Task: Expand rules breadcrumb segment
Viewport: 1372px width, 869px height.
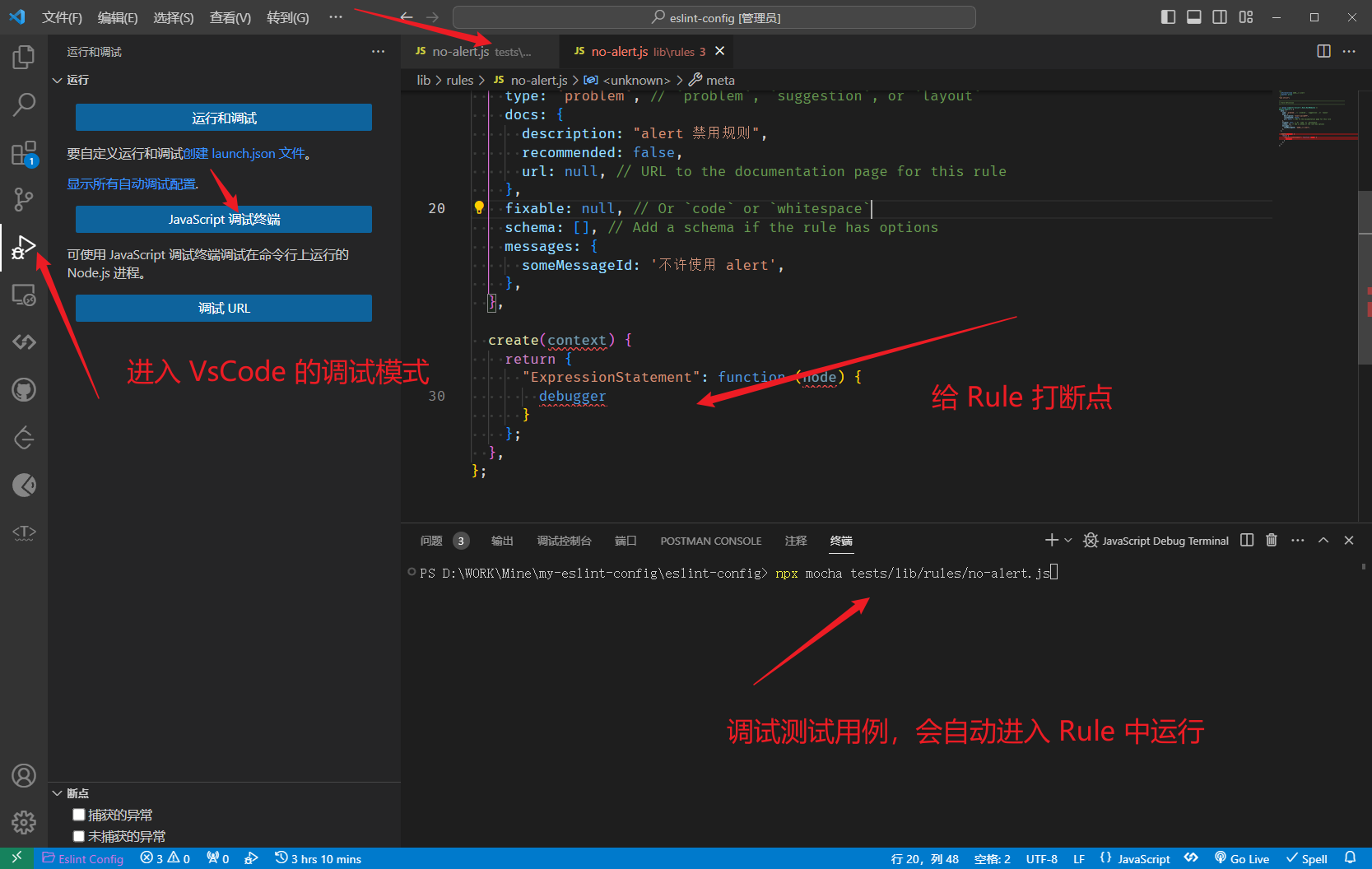Action: click(x=459, y=80)
